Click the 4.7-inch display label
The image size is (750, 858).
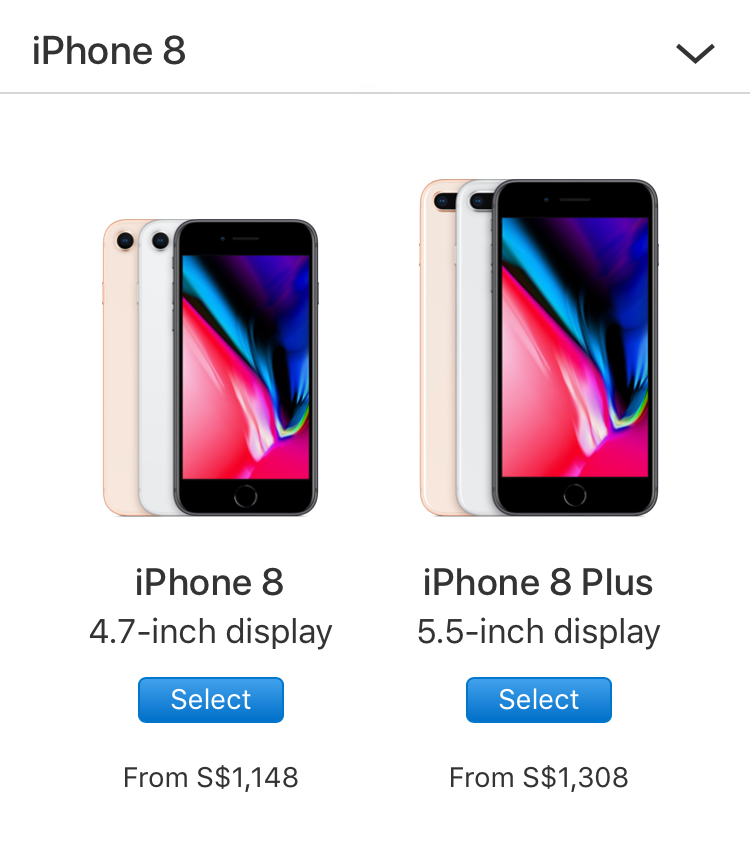coord(211,632)
